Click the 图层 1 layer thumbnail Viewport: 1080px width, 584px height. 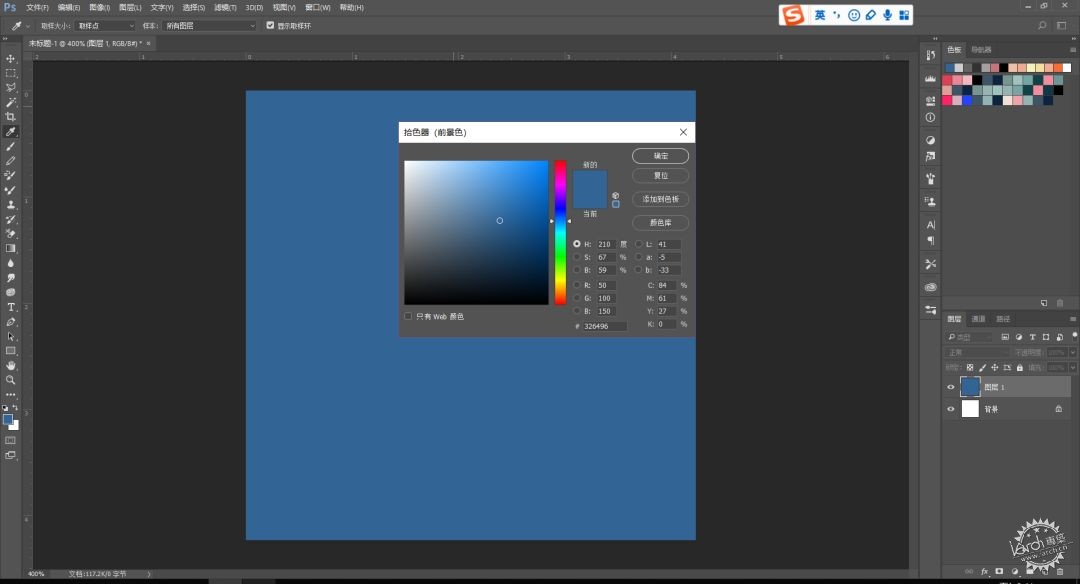tap(970, 387)
